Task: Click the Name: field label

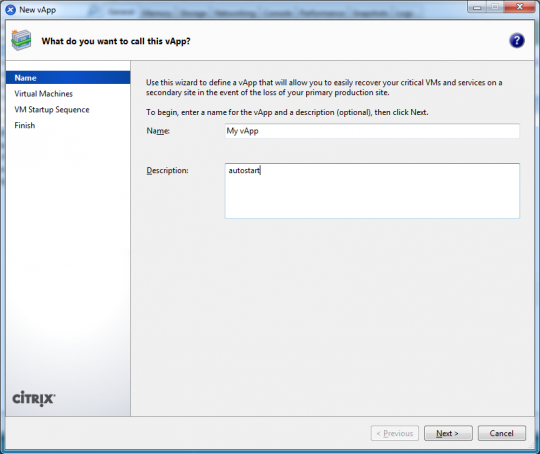Action: [x=158, y=131]
